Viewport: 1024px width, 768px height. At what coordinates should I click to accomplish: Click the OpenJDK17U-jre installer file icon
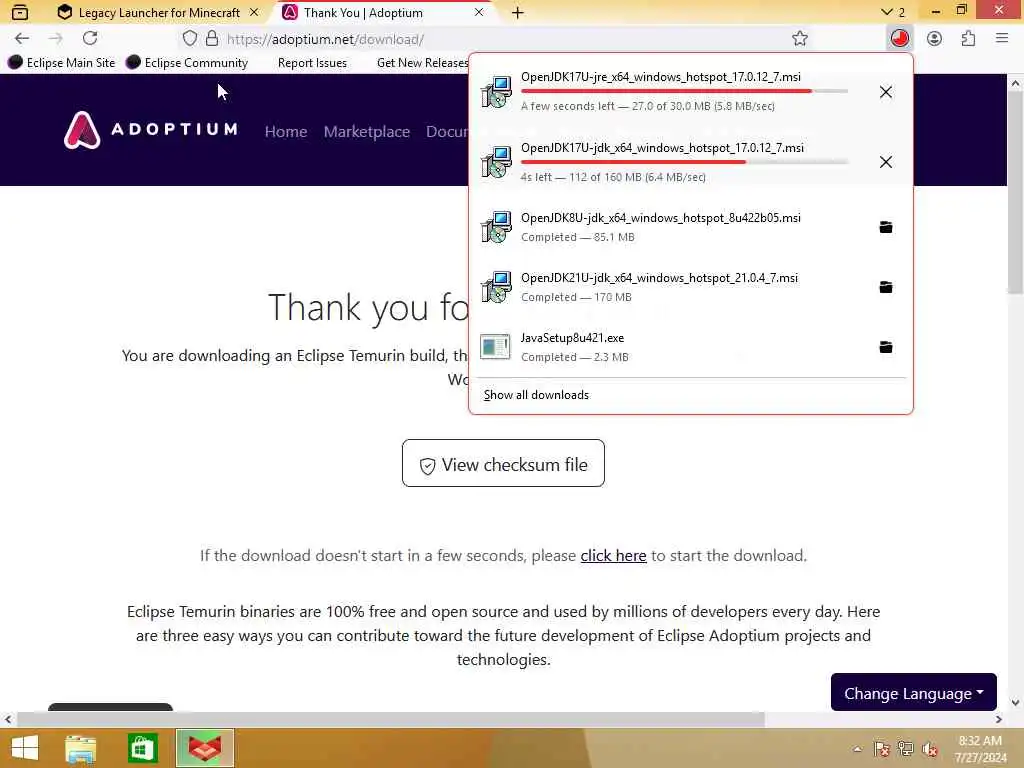pyautogui.click(x=496, y=92)
